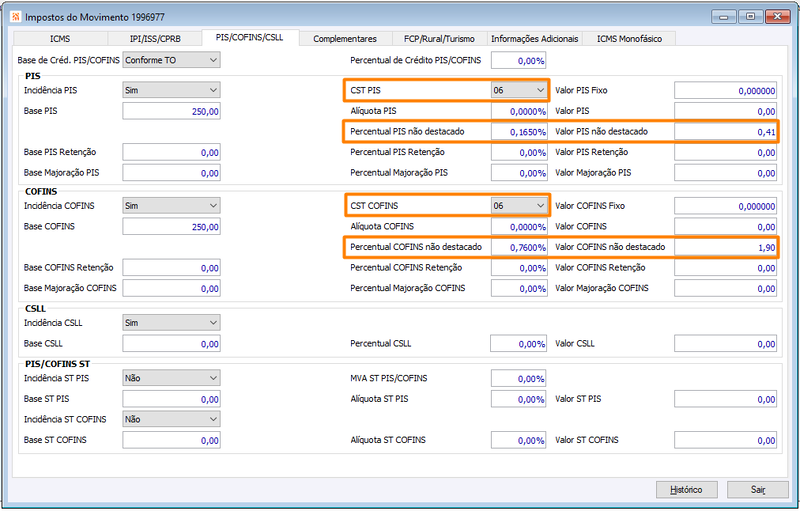Open the Informações Adicionais tab
This screenshot has width=800, height=511.
coord(535,39)
